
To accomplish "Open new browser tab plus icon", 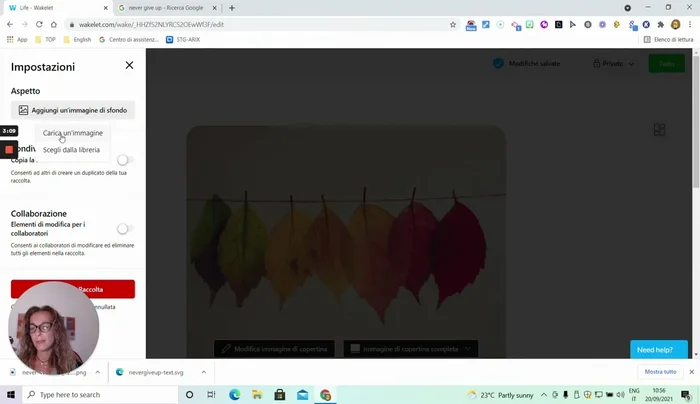I will [232, 8].
